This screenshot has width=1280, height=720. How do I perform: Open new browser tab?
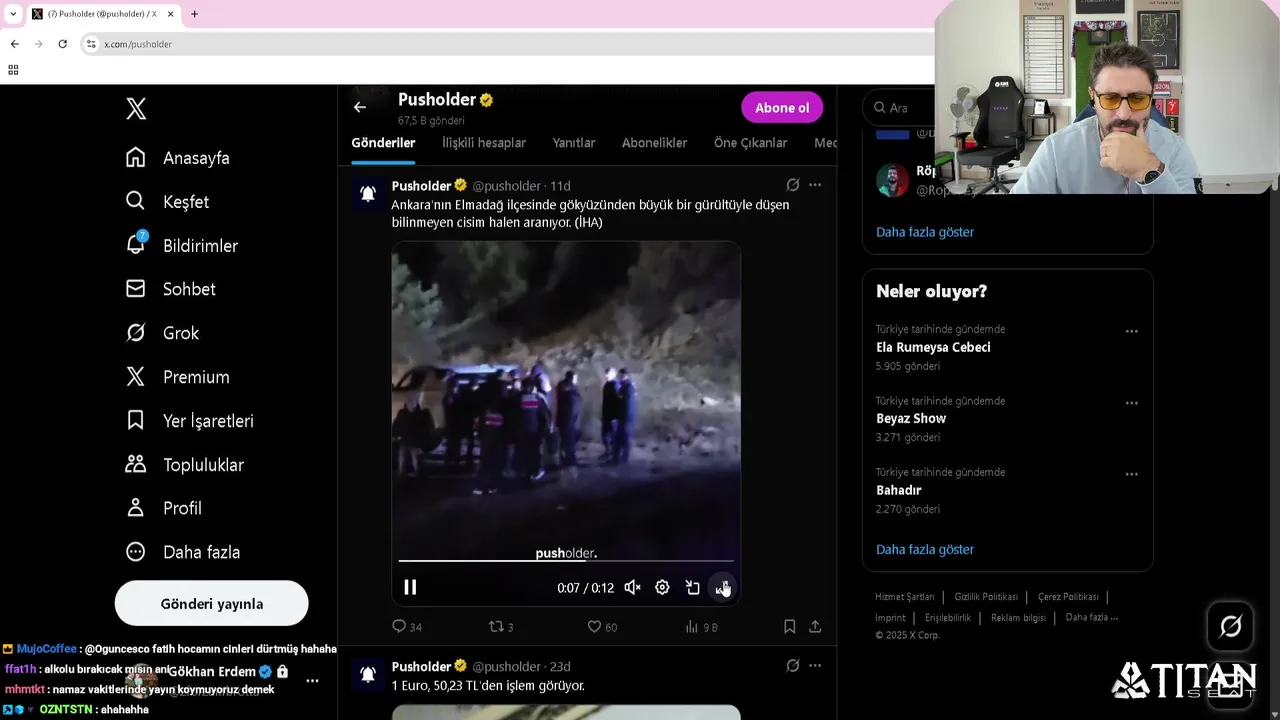[x=194, y=14]
